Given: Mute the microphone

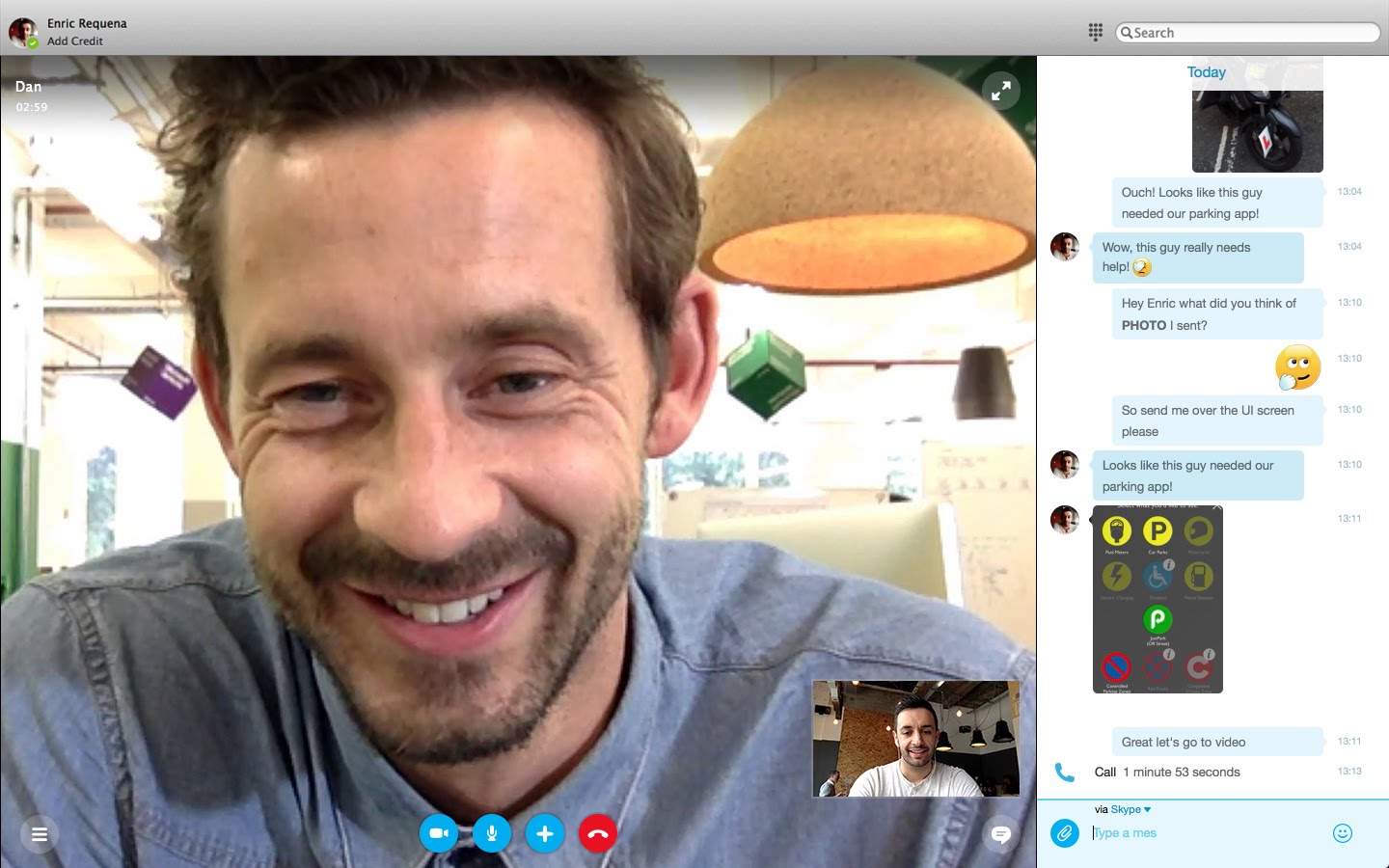Looking at the screenshot, I should click(x=492, y=833).
